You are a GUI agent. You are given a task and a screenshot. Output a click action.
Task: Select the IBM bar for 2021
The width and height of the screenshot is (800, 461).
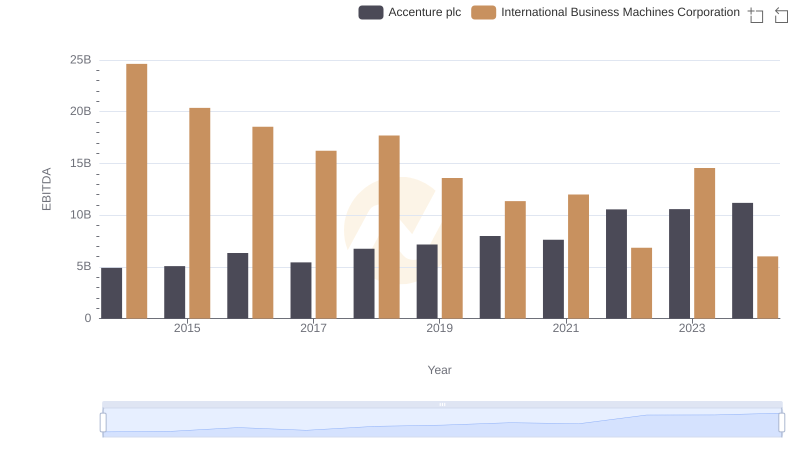click(x=579, y=257)
